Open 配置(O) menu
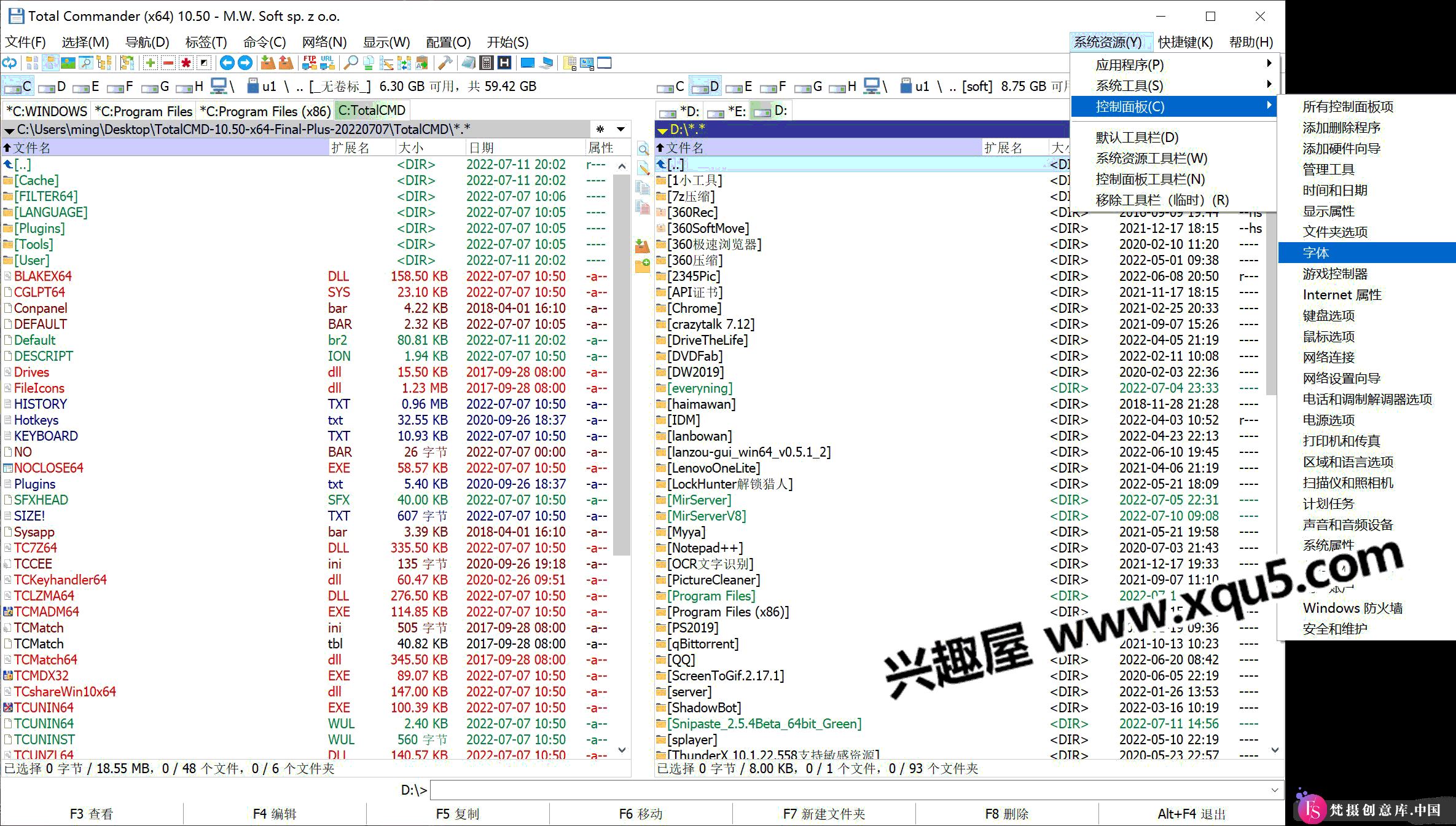 448,42
